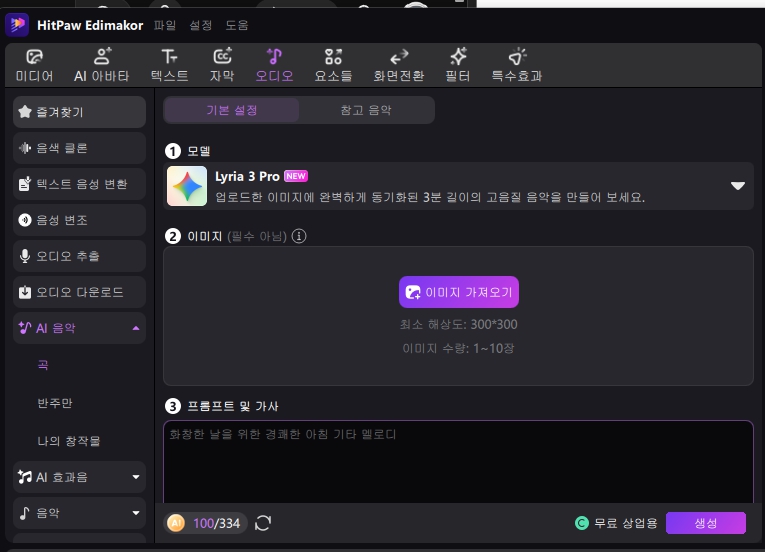Click the 이미지 가져오기 import button
765x552 pixels.
pyautogui.click(x=459, y=292)
